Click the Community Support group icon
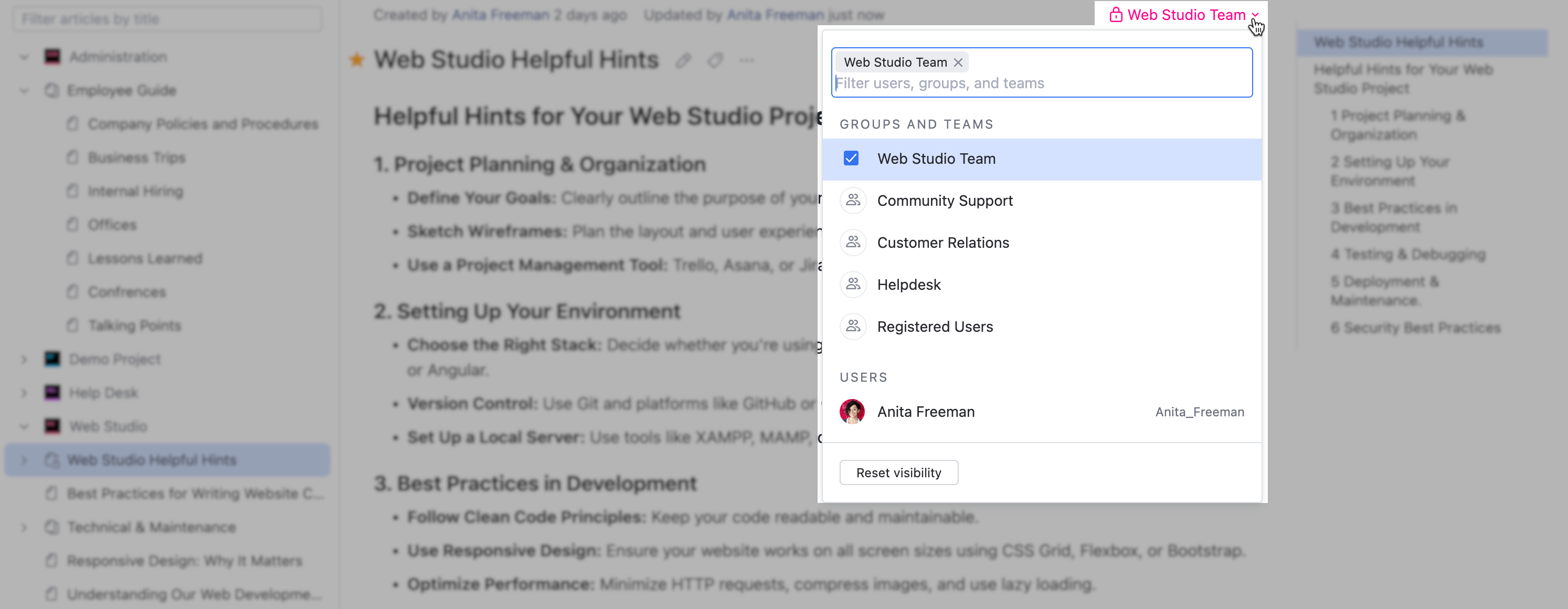Image resolution: width=1568 pixels, height=609 pixels. 852,199
